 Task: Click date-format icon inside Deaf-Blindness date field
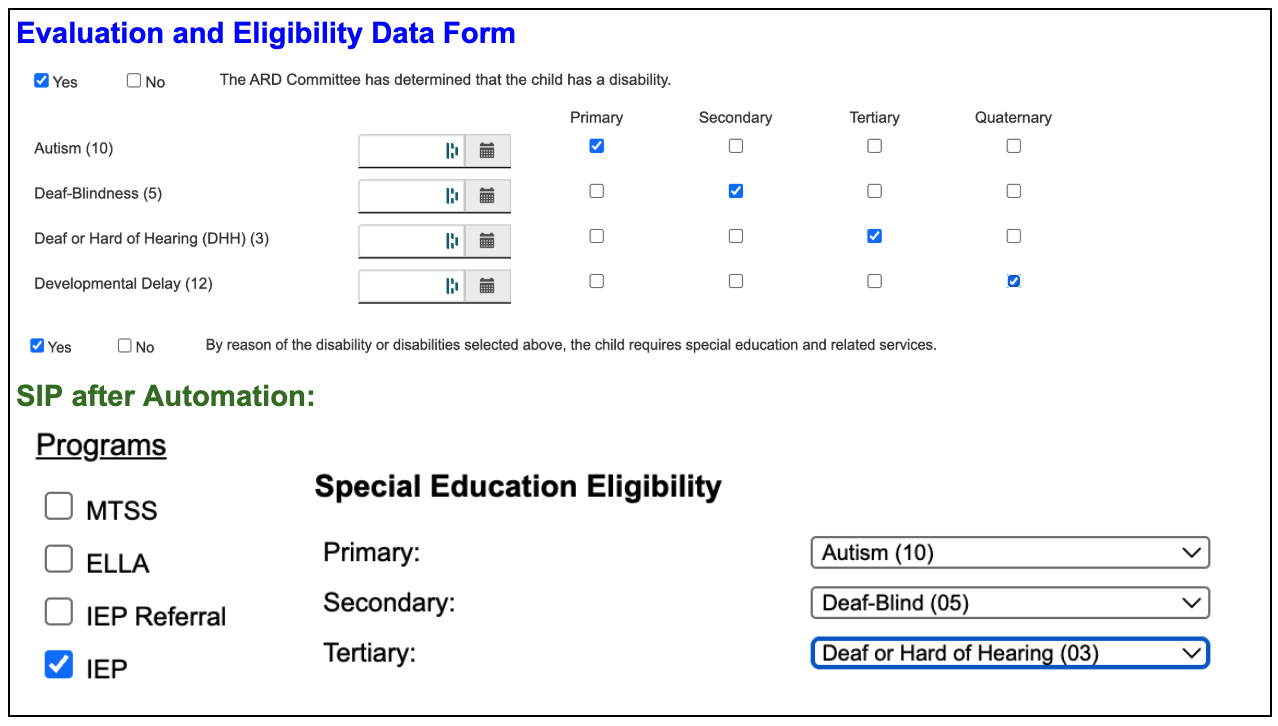pyautogui.click(x=452, y=196)
